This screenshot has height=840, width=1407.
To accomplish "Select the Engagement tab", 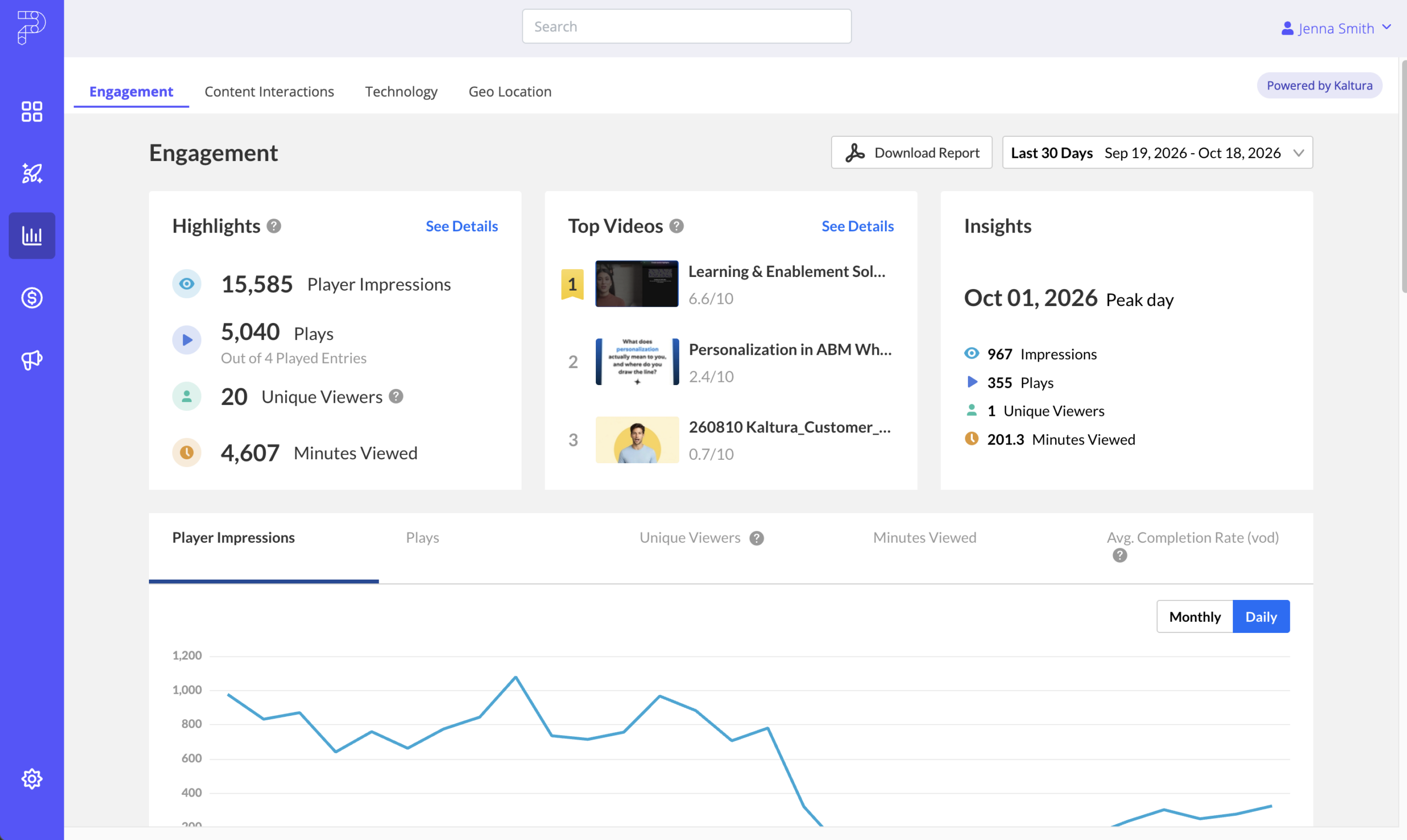I will click(131, 91).
